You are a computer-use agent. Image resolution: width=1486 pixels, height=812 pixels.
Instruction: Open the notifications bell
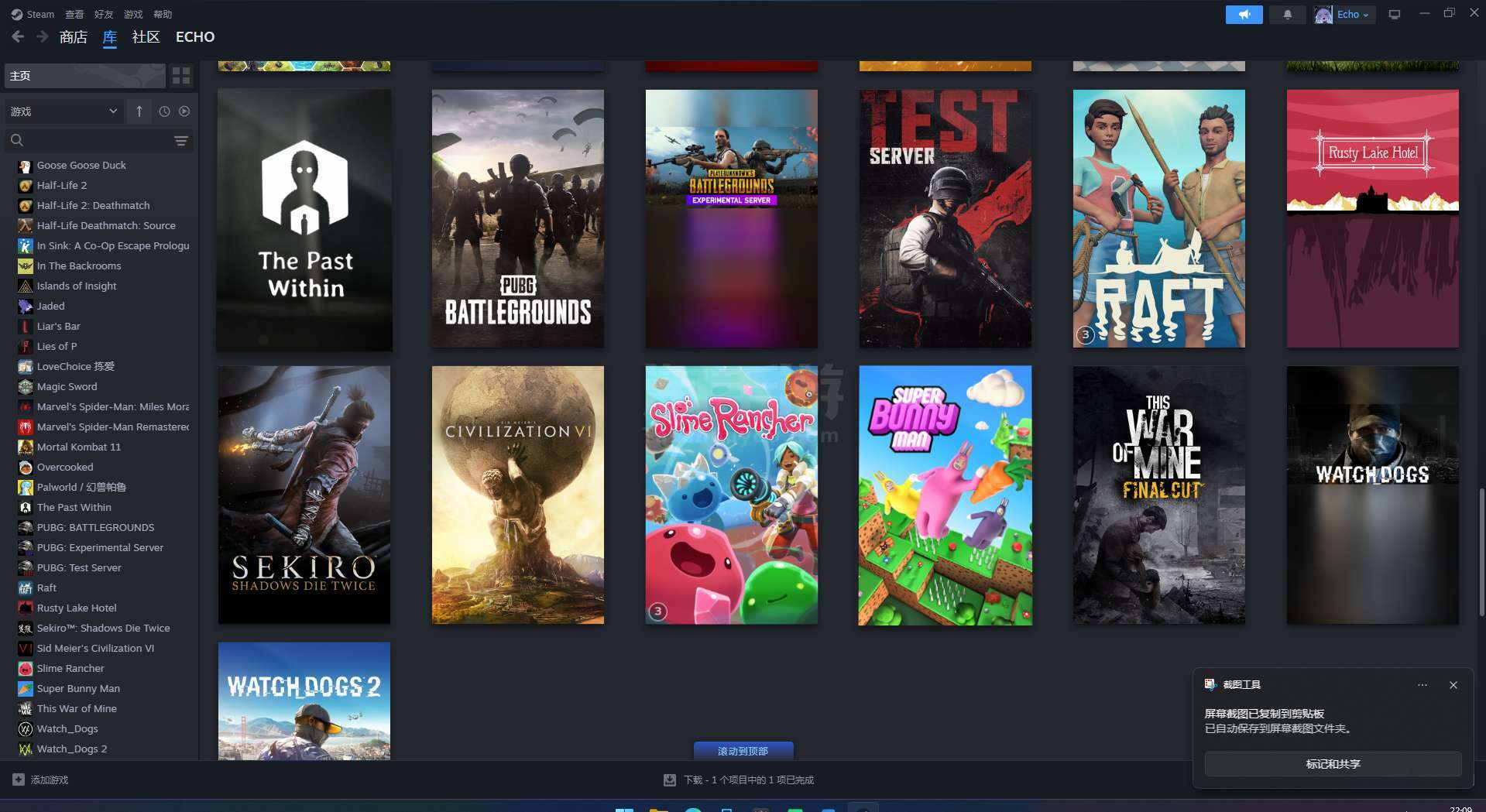point(1287,15)
